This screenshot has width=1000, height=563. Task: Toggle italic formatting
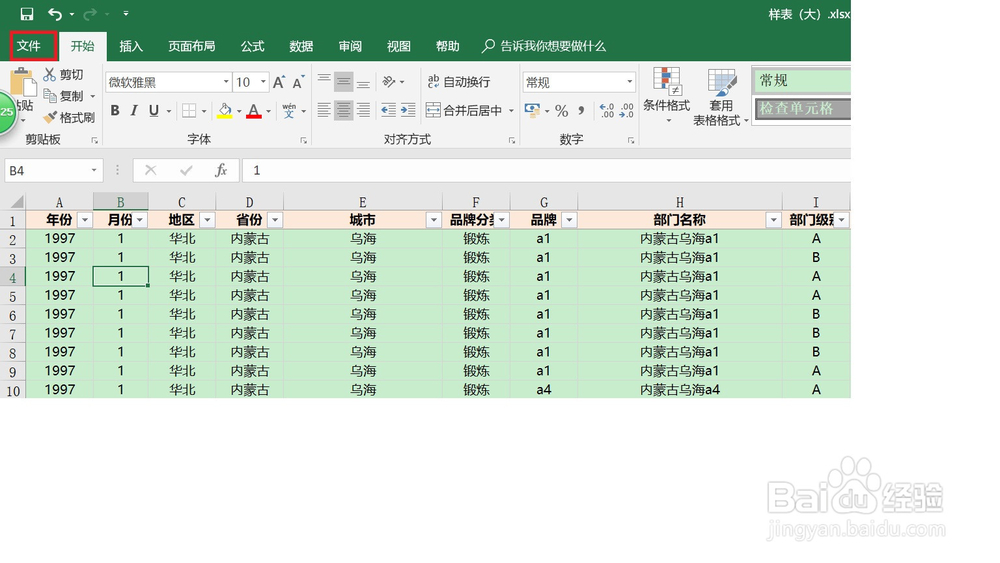pyautogui.click(x=134, y=110)
